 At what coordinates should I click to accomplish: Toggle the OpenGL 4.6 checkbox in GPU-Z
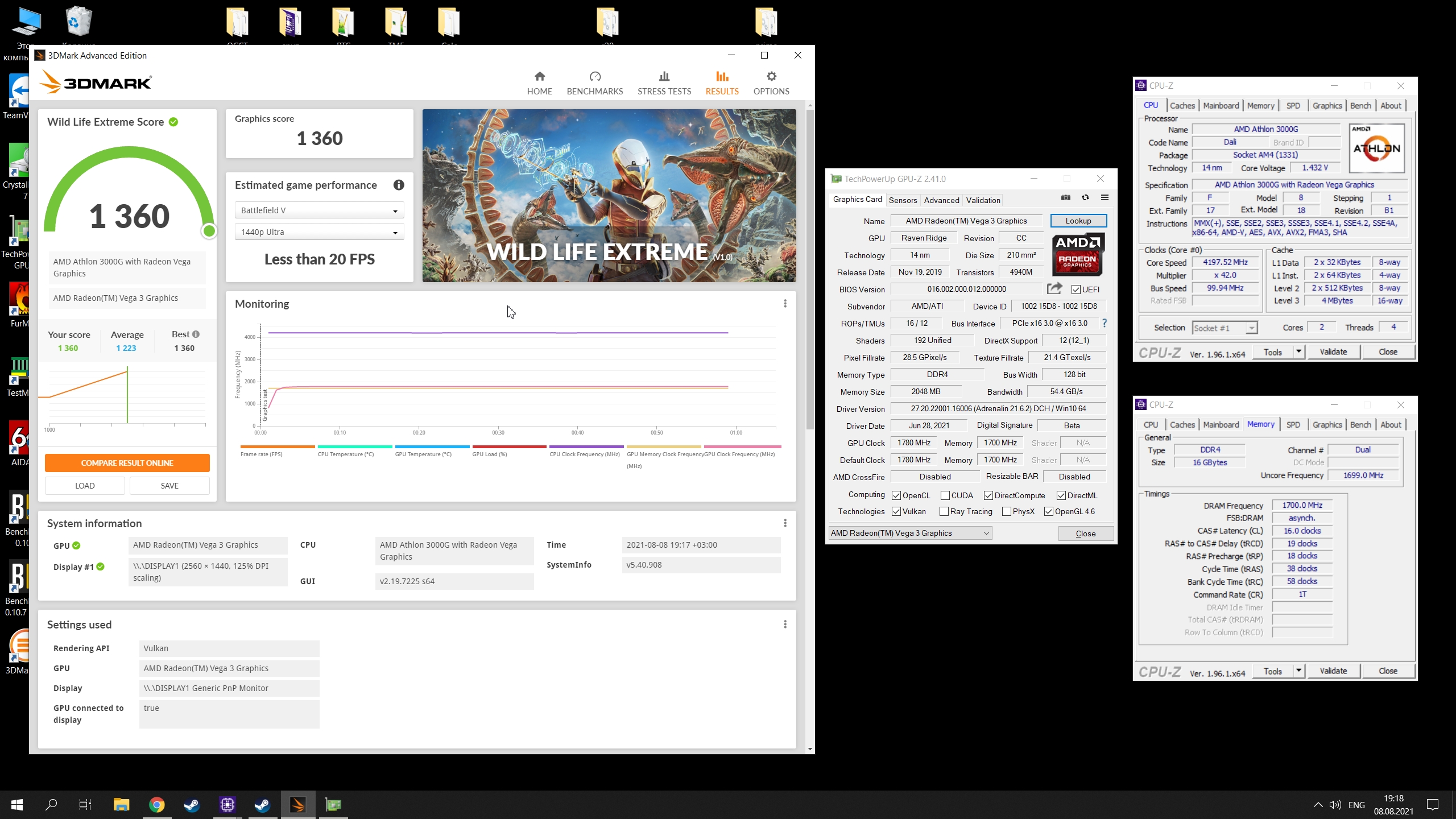click(x=1049, y=511)
